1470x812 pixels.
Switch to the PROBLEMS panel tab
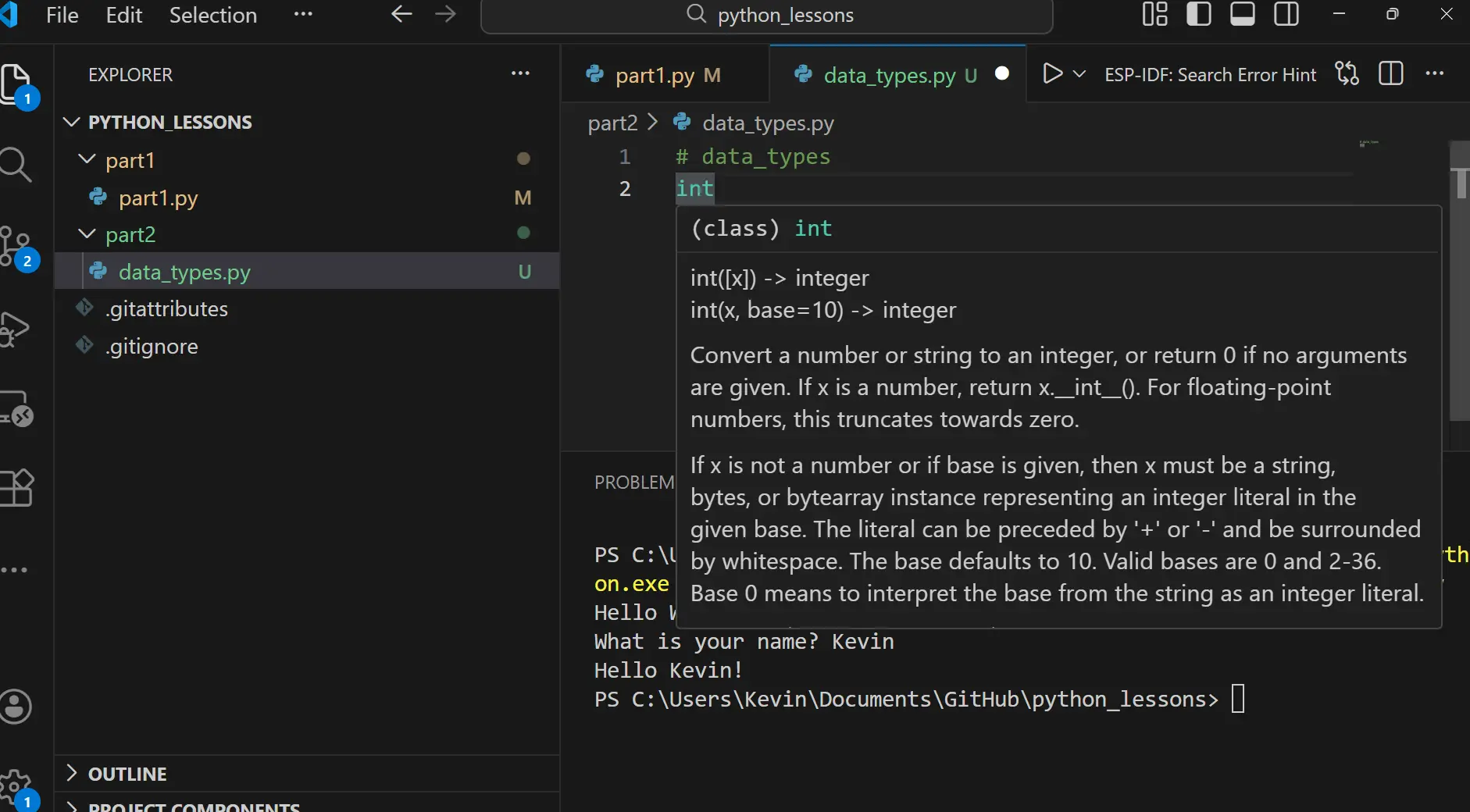(x=633, y=483)
